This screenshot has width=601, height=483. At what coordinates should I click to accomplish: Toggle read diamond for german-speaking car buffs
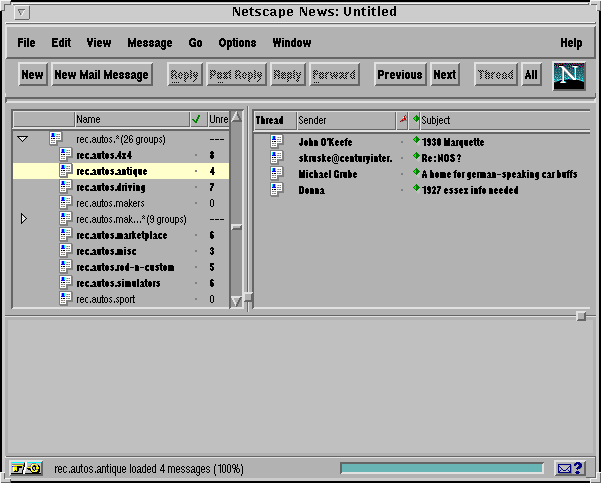(416, 172)
